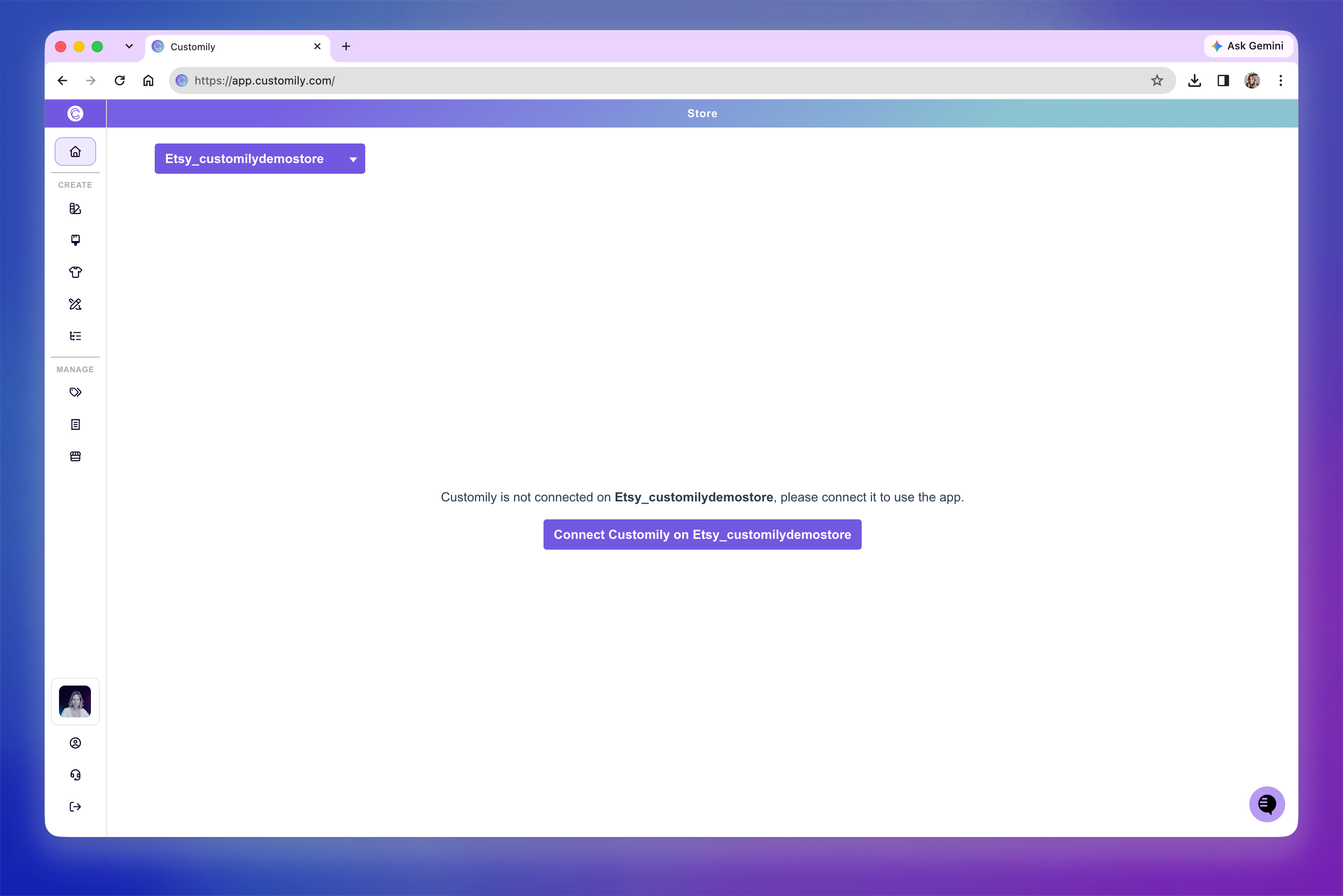Expand the Etsy_customilydemostore store dropdown
Screen dimensions: 1343x896
260,159
